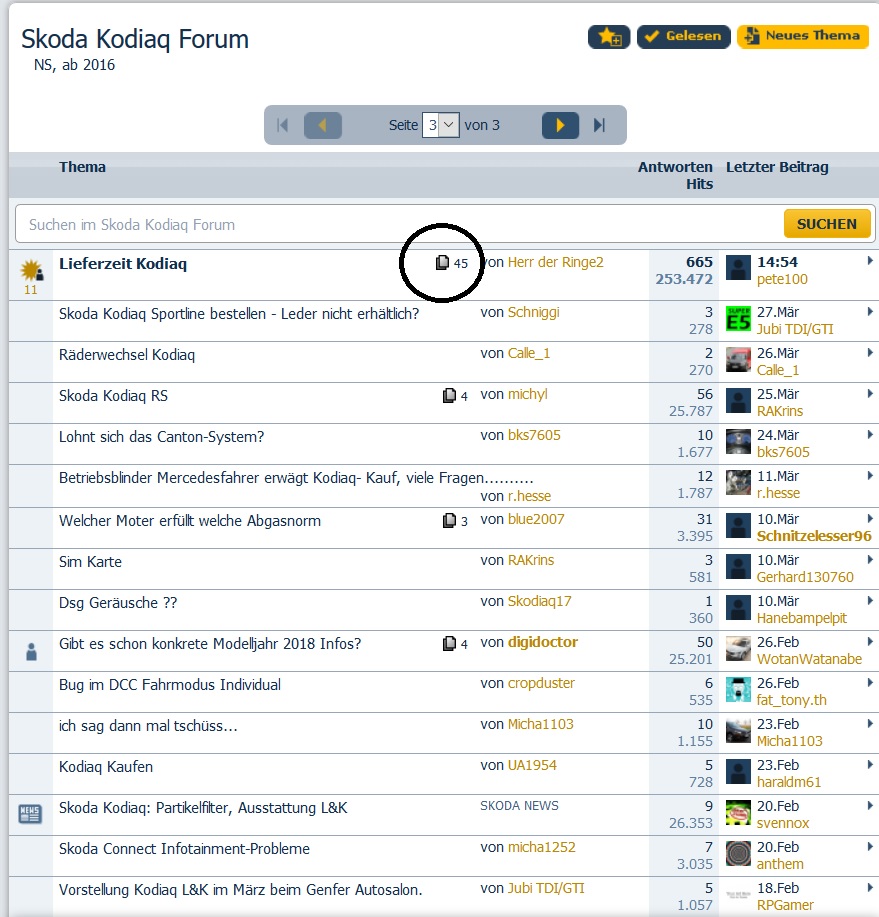This screenshot has width=879, height=917.
Task: Open the Räderwechsel Kodiaq thread
Action: tap(126, 355)
